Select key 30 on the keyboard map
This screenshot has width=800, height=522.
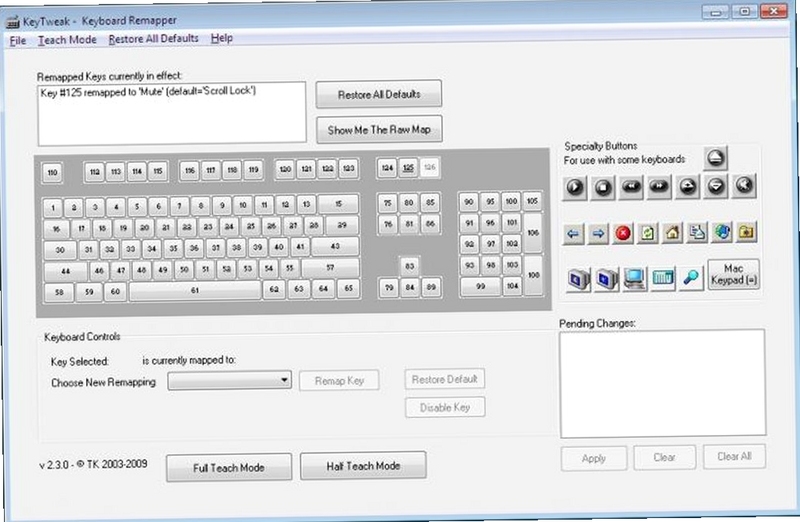(x=60, y=250)
